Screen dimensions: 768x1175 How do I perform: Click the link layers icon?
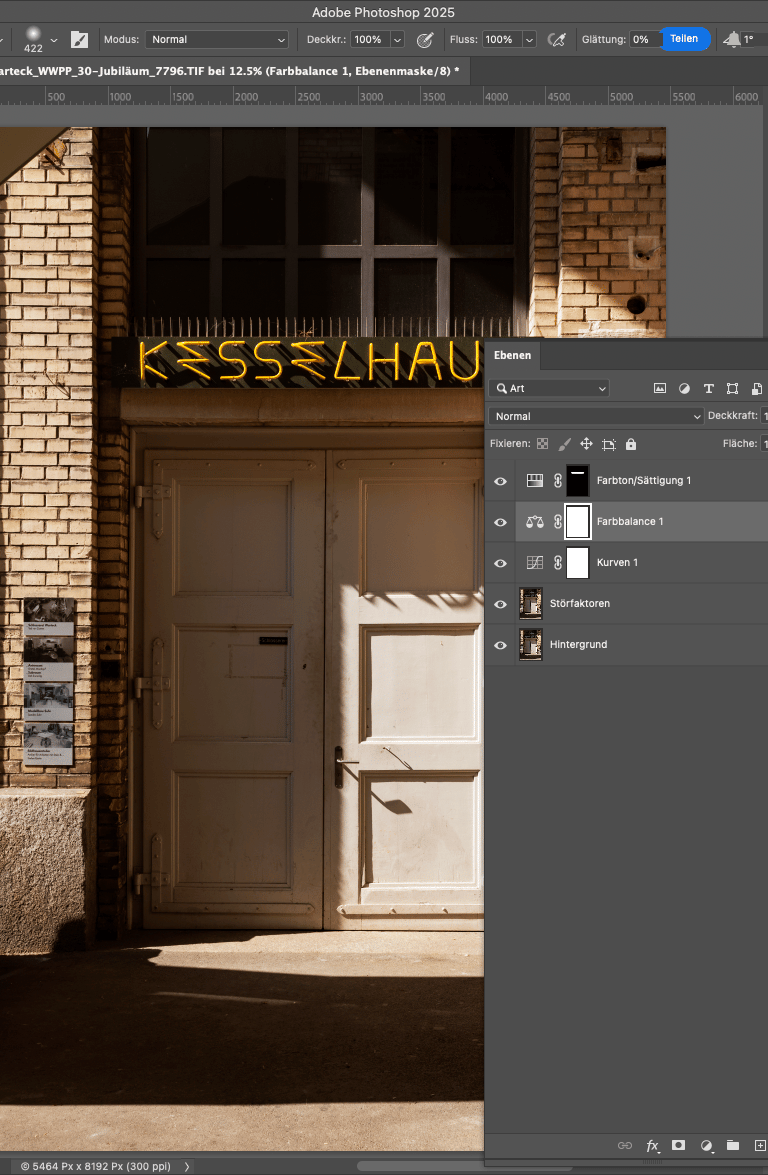click(x=624, y=1145)
